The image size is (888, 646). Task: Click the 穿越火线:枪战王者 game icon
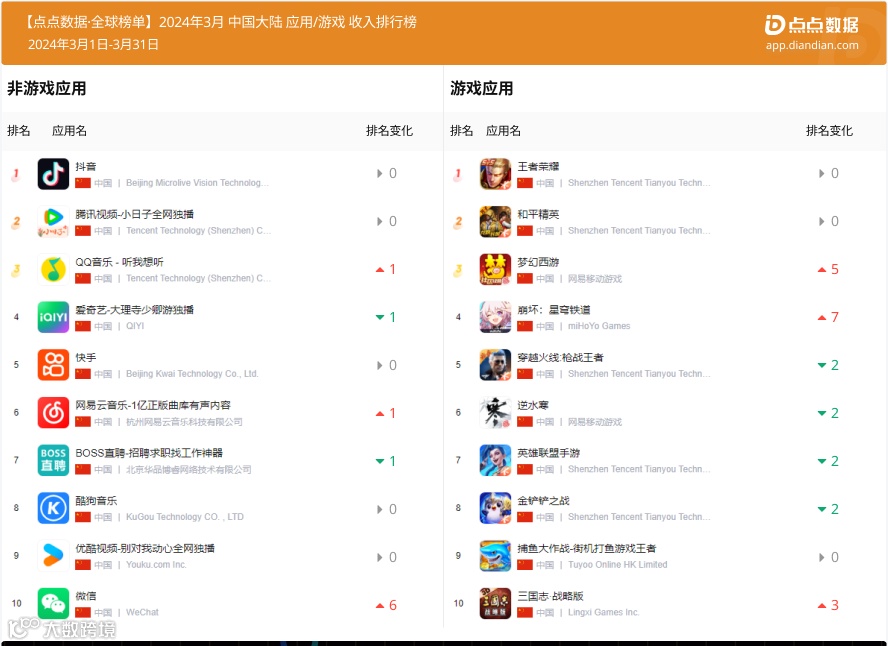495,365
